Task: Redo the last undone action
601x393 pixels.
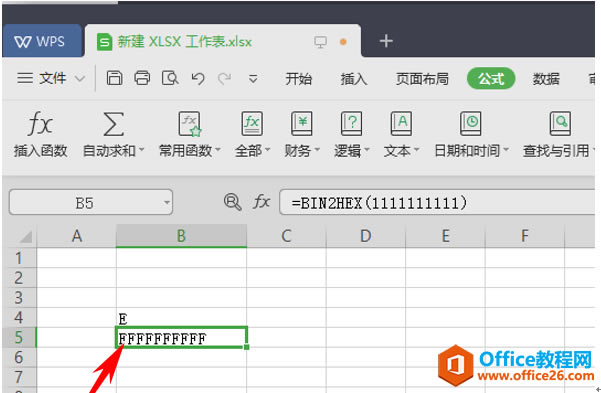Action: (224, 79)
